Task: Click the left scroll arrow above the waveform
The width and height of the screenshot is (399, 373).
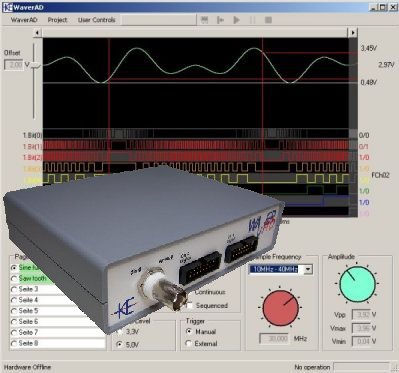Action: point(37,33)
